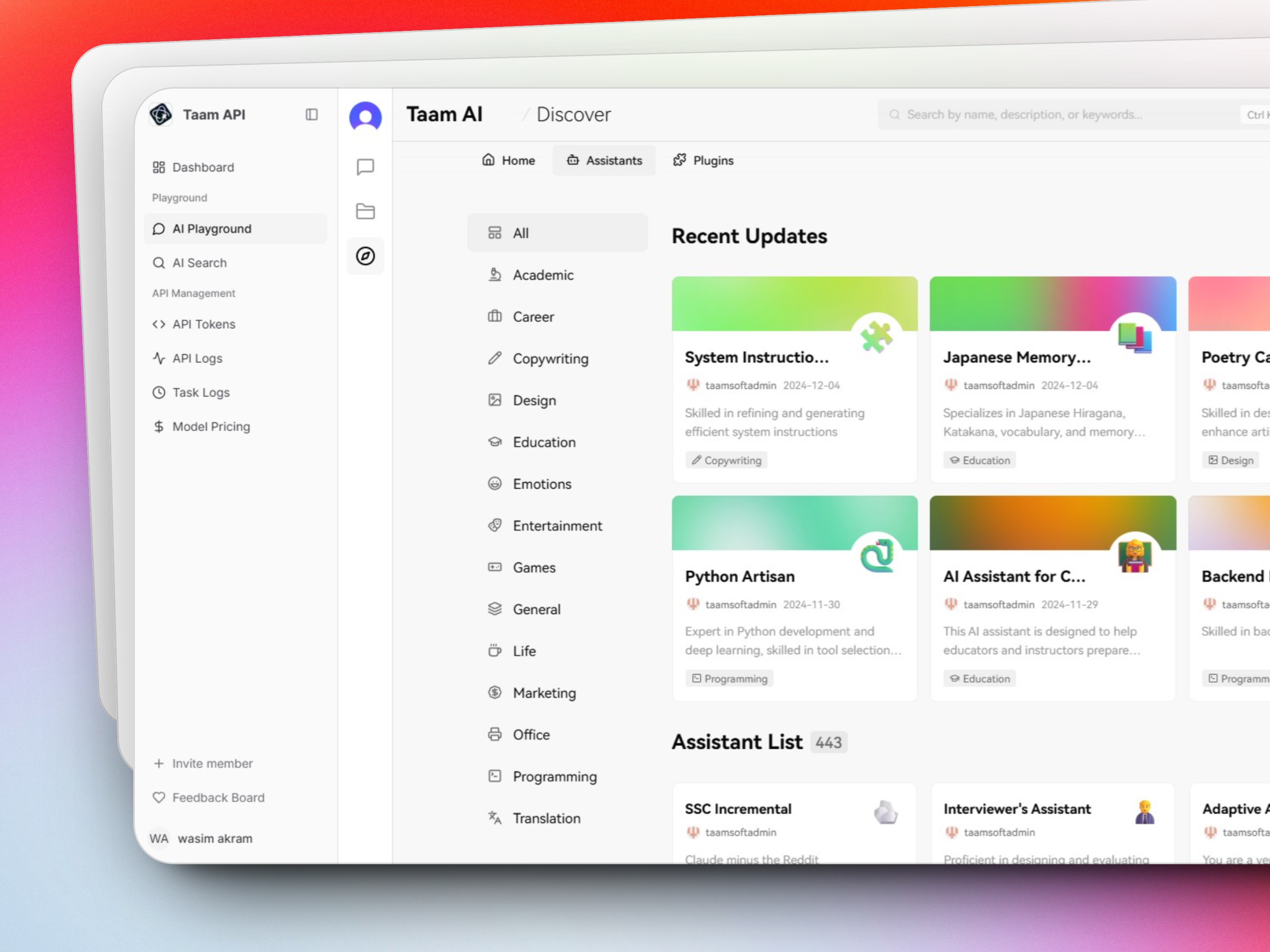Open the Feedback Board link
This screenshot has height=952, width=1270.
click(x=217, y=798)
